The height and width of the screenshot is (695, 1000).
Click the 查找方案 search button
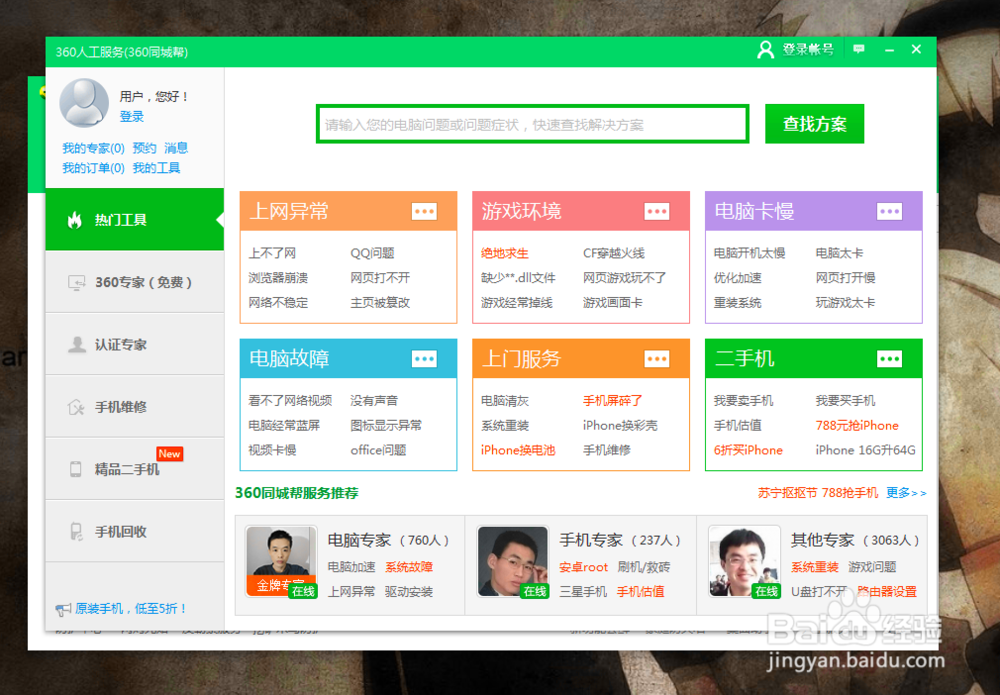point(814,123)
